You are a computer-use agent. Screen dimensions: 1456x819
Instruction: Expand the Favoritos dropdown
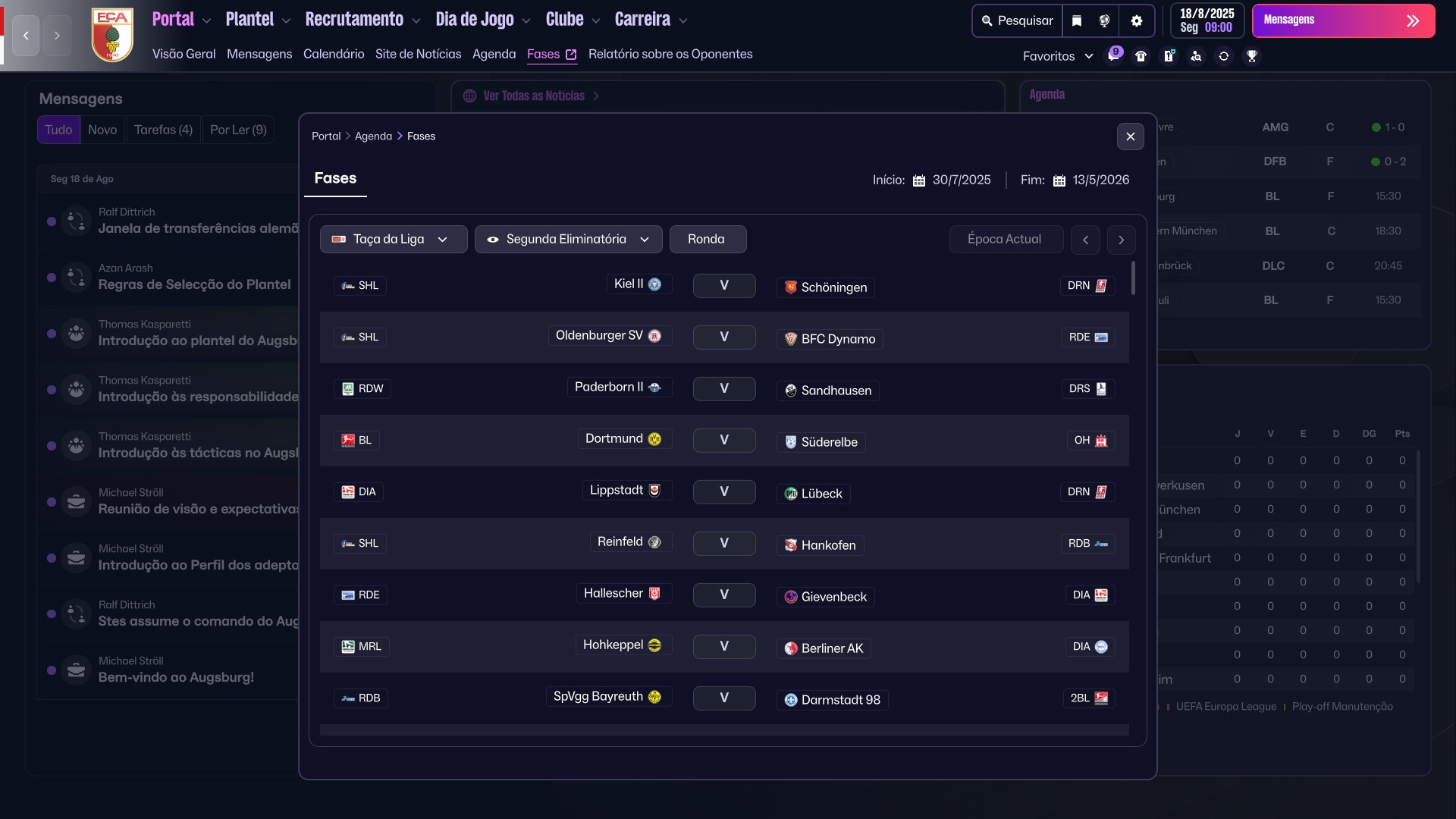1057,56
